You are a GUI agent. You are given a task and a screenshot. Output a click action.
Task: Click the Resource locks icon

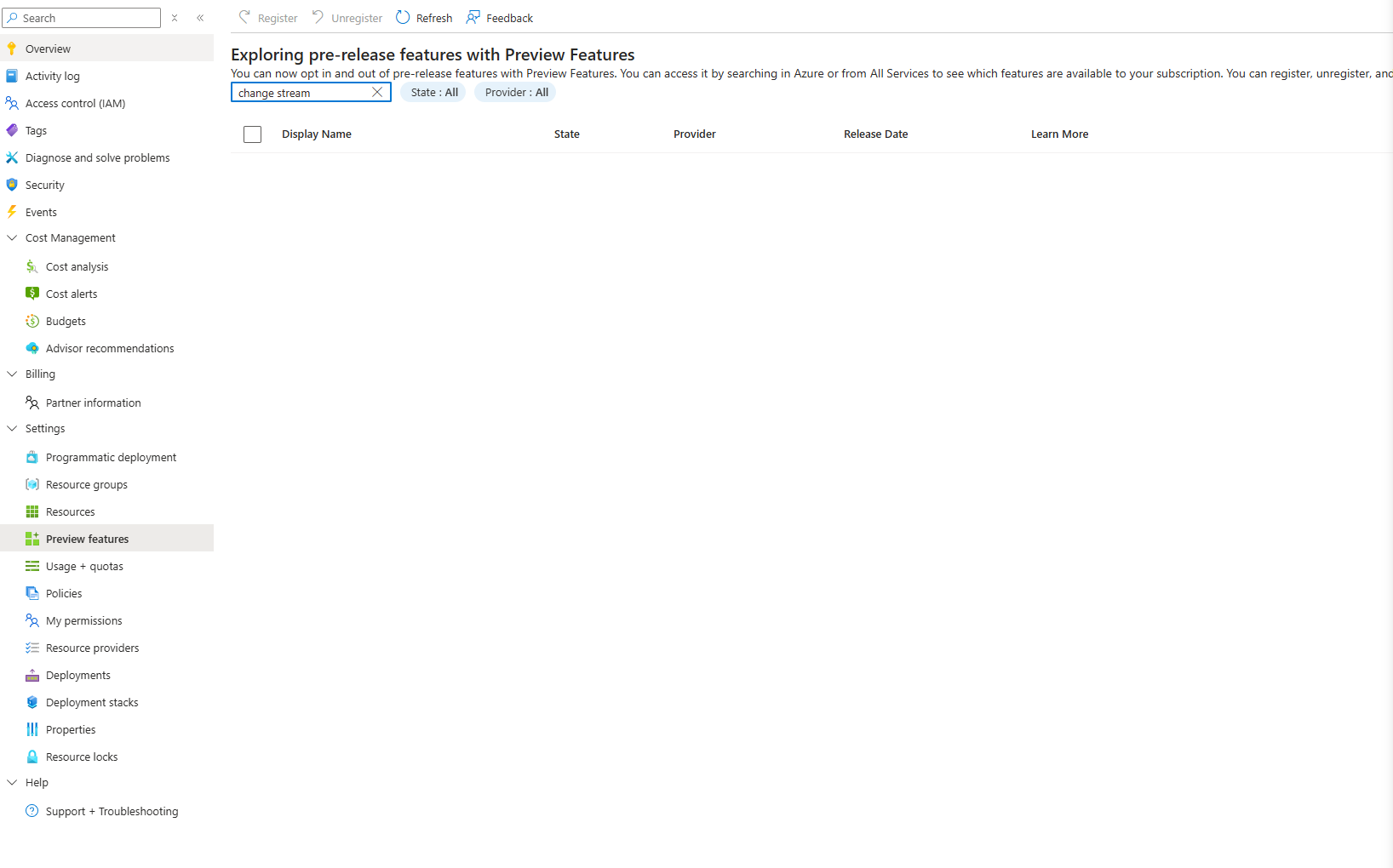click(x=32, y=757)
